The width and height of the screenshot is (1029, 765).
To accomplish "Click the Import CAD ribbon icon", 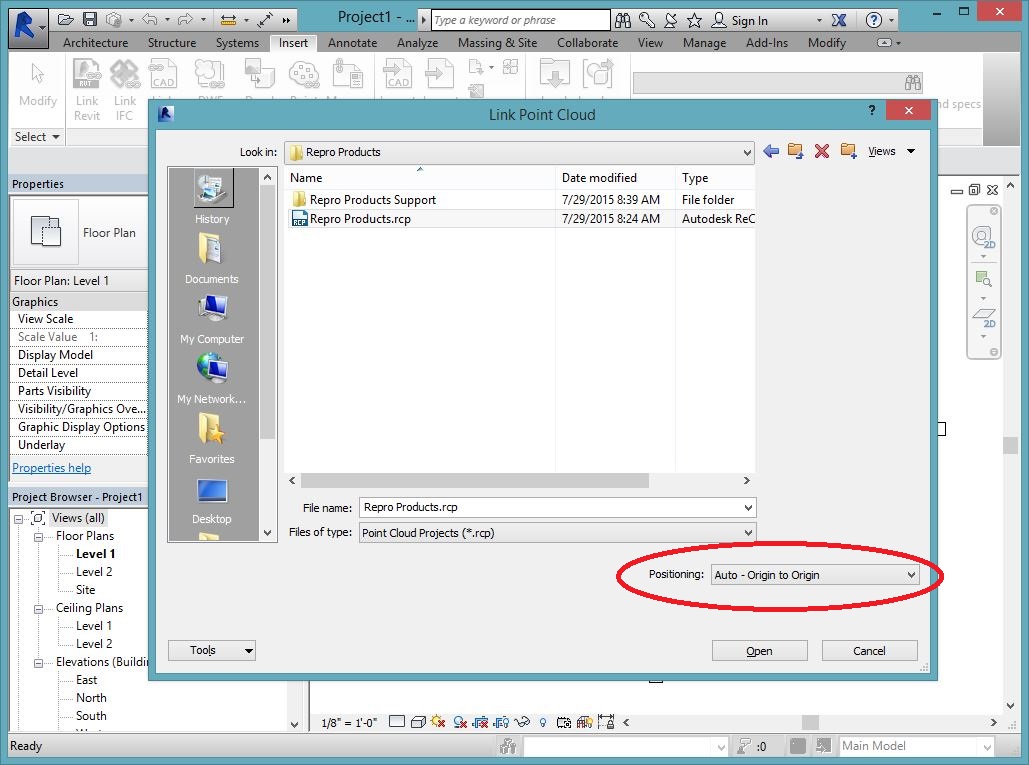I will tap(398, 74).
